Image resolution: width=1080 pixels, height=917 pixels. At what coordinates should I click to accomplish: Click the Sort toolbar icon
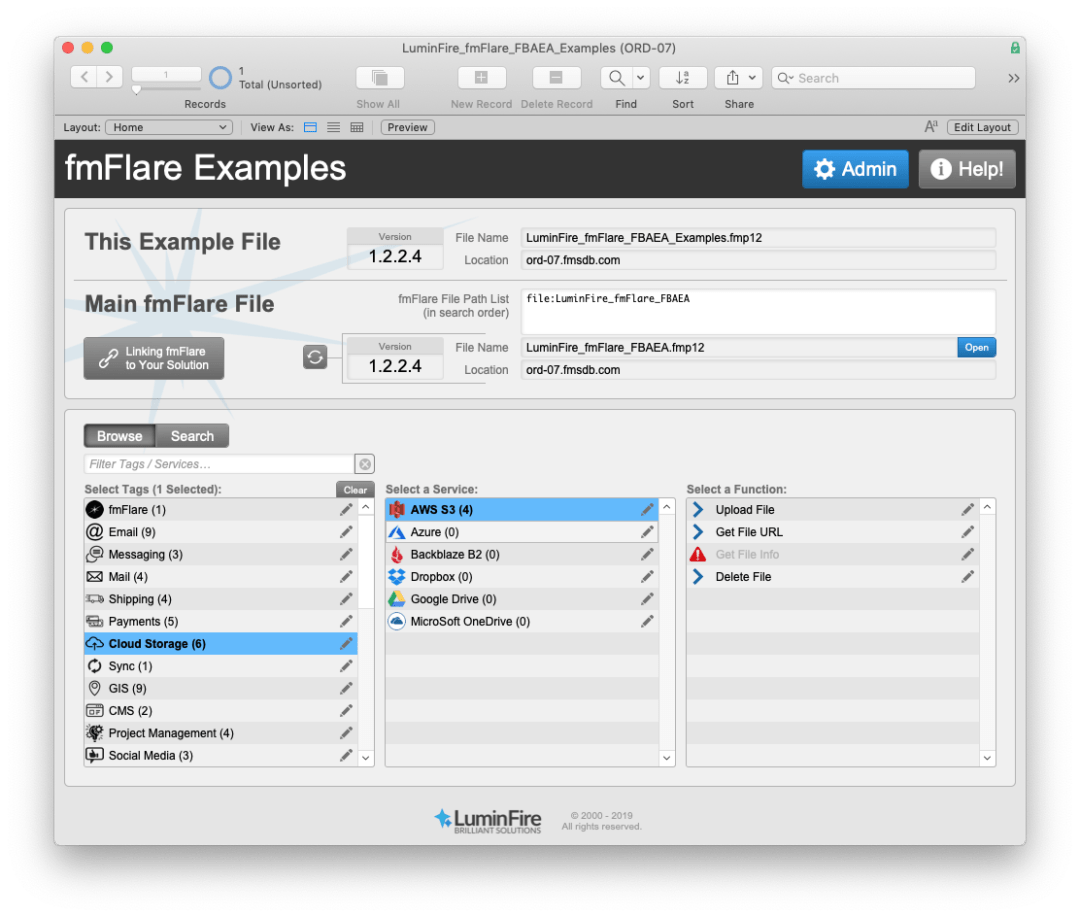coord(683,78)
